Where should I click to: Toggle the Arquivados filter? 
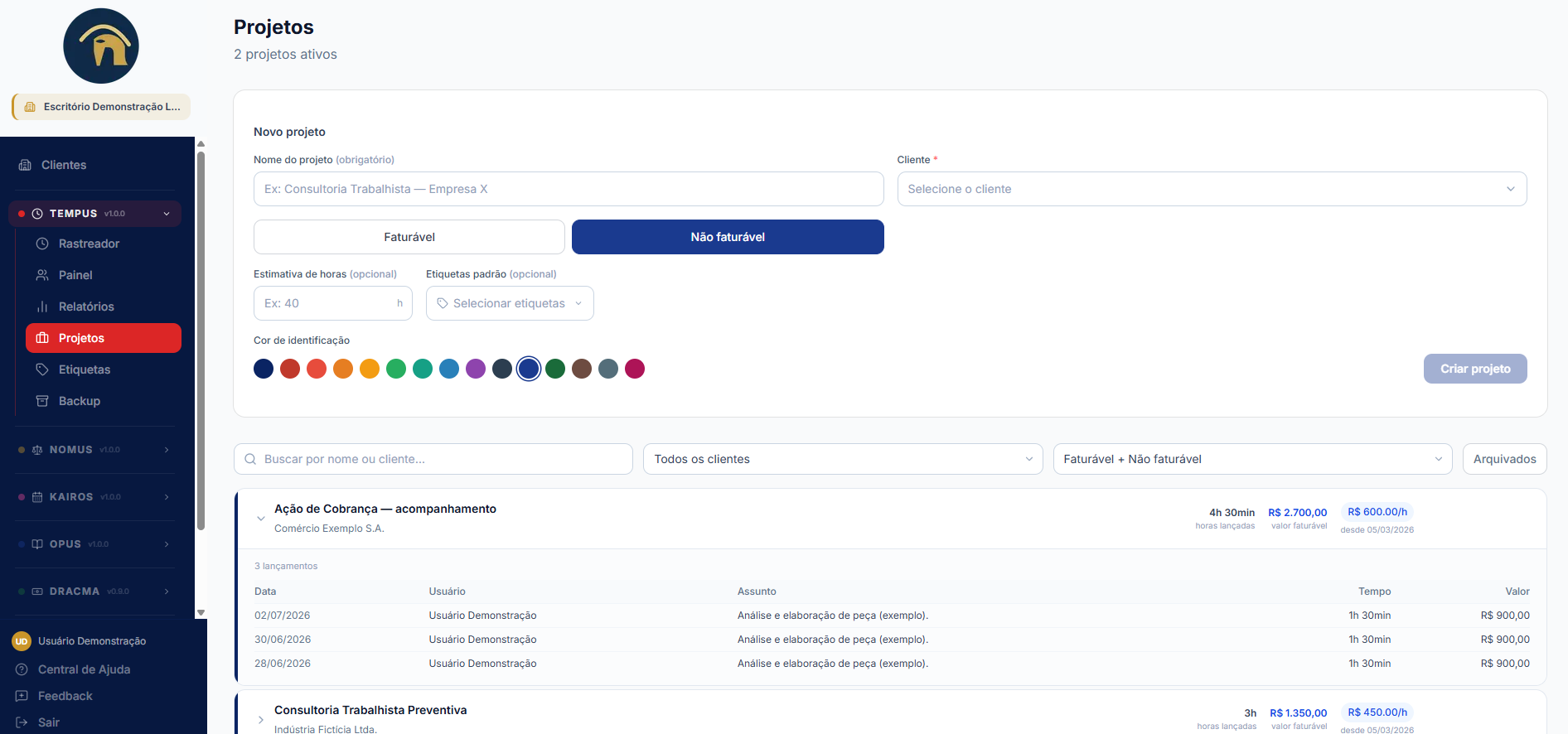coord(1504,459)
